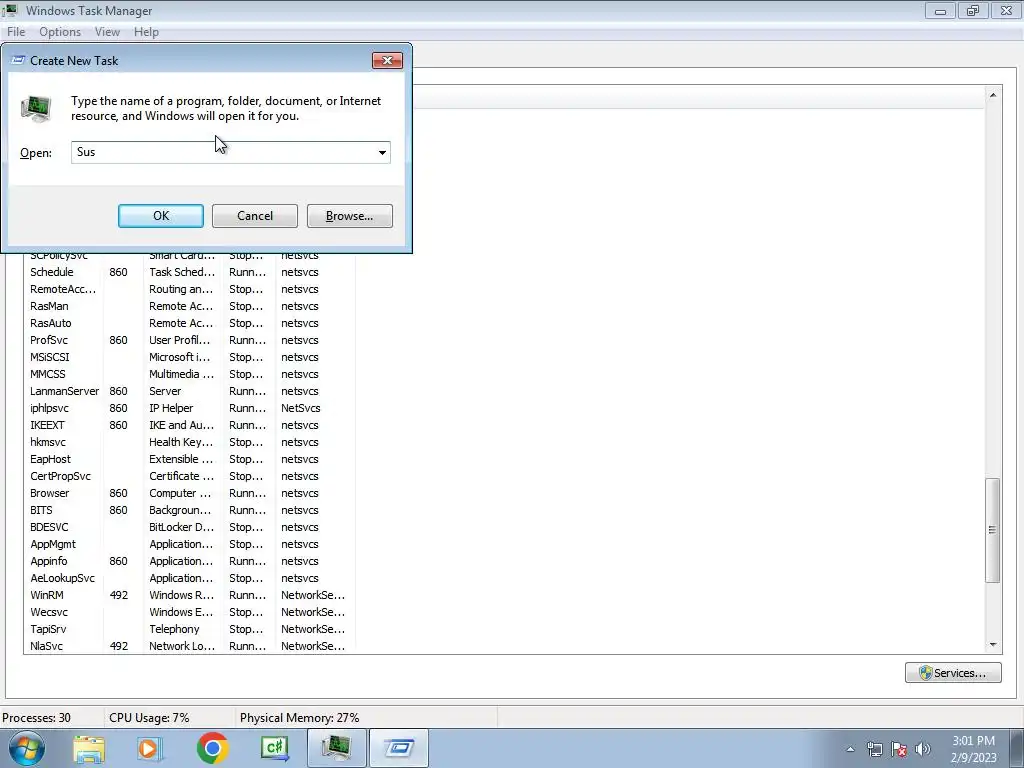Click the Browse... button

click(x=349, y=216)
